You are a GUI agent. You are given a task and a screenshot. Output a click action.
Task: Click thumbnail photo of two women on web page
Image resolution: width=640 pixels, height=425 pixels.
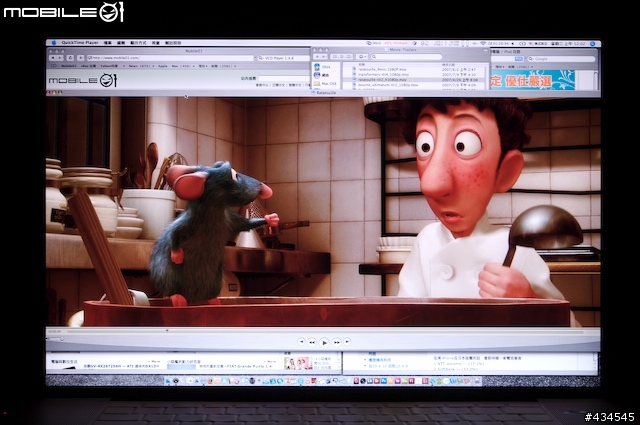pyautogui.click(x=298, y=363)
